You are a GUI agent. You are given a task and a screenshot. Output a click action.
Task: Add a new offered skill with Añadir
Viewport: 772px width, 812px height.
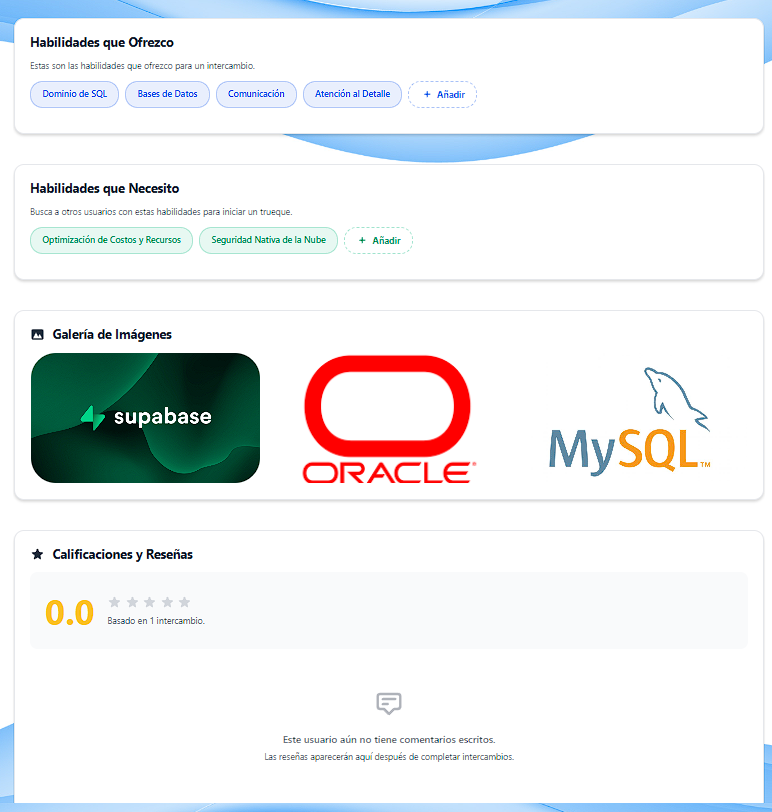coord(443,95)
